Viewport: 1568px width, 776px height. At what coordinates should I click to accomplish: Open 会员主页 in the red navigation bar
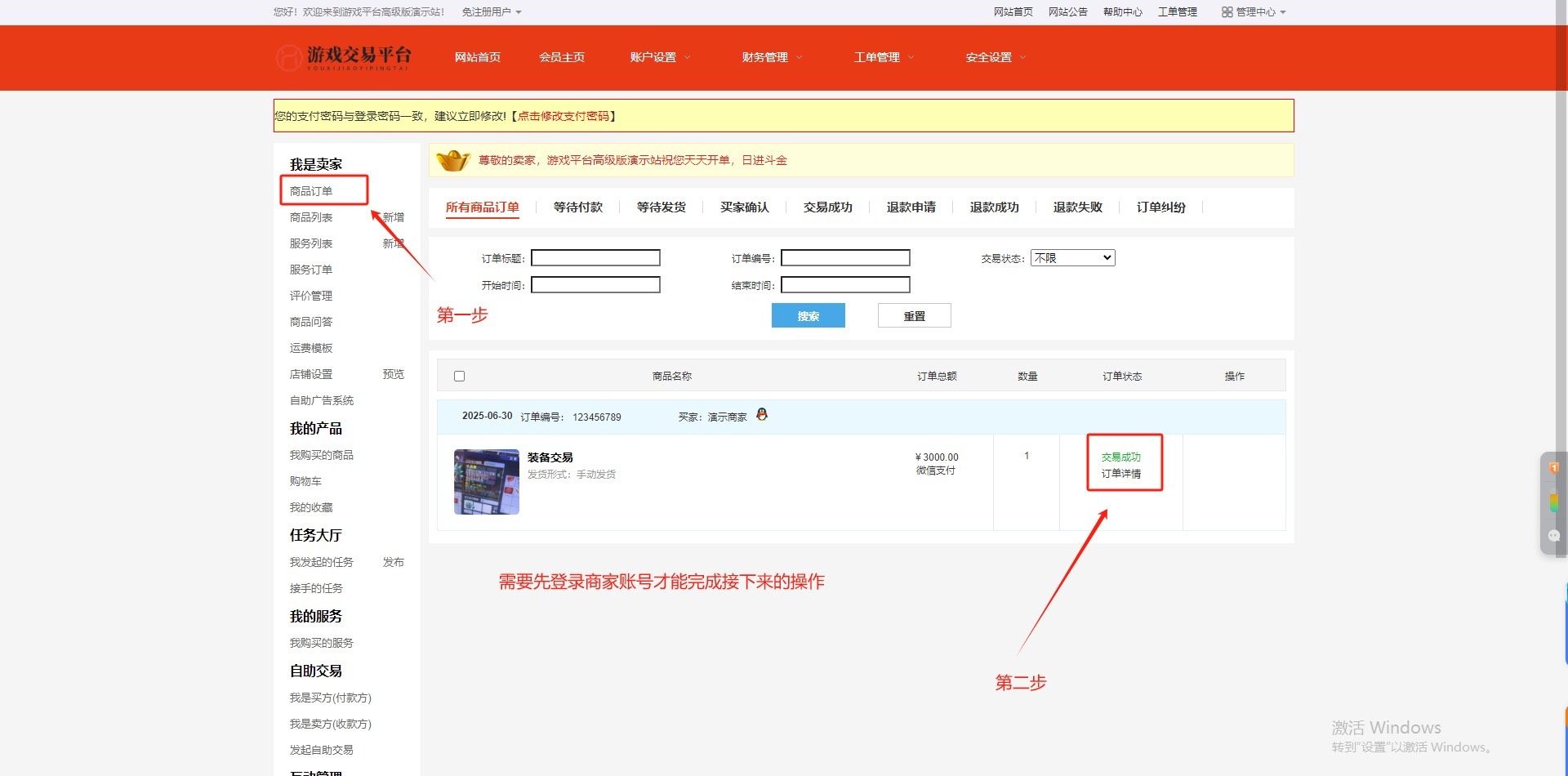click(562, 57)
